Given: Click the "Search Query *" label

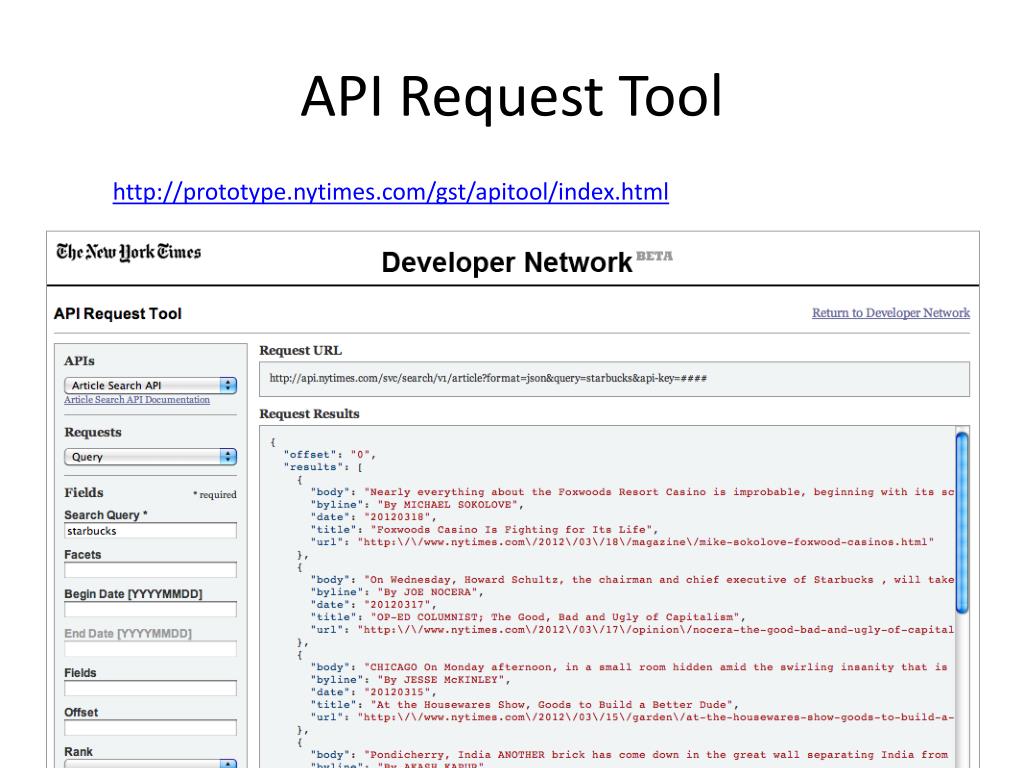Looking at the screenshot, I should point(106,515).
